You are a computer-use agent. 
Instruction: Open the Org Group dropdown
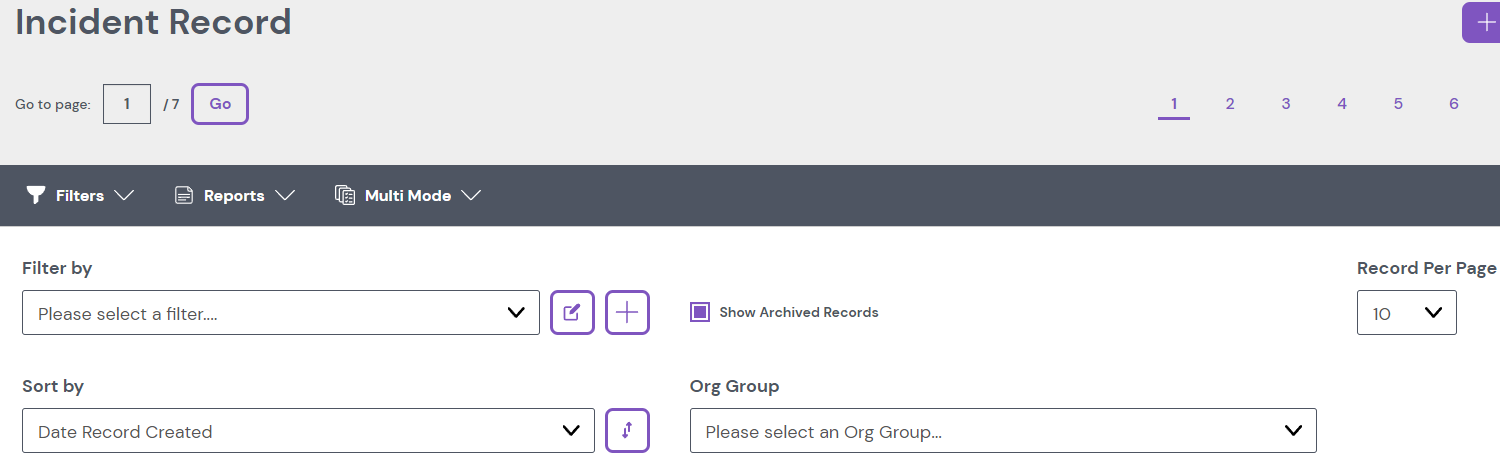pos(1002,431)
